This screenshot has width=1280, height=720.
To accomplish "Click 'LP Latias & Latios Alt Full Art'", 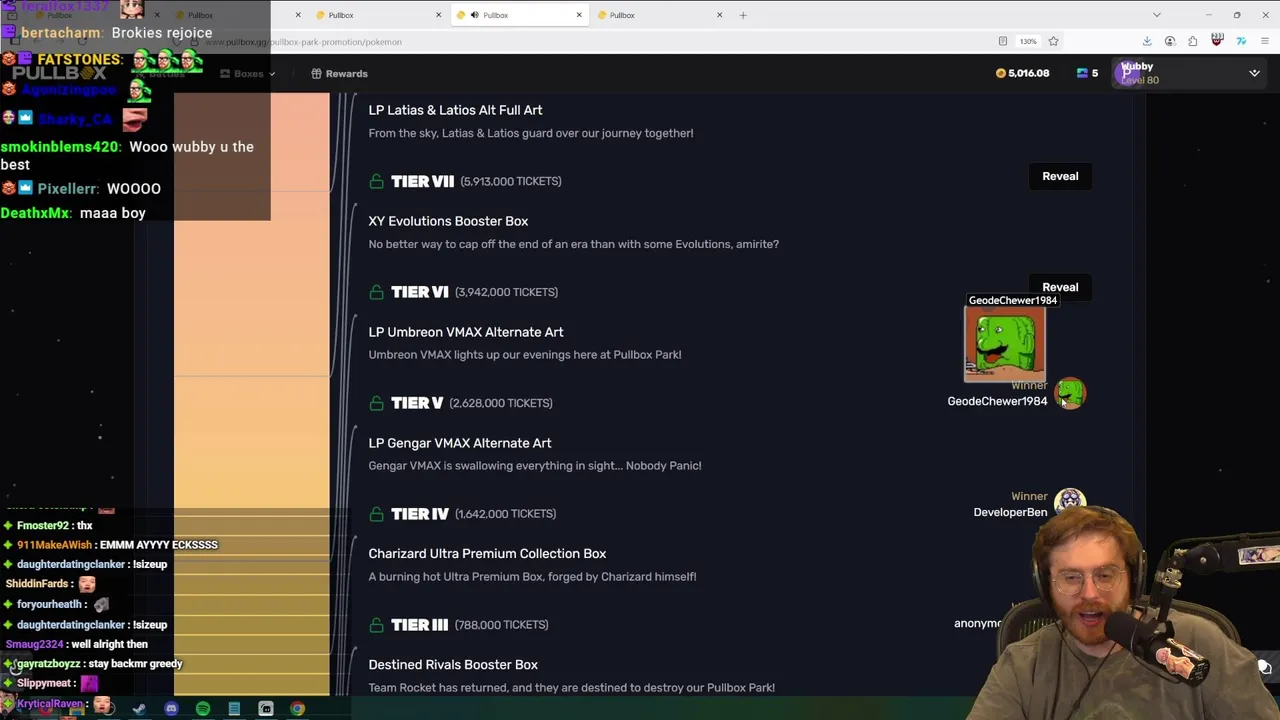I will [x=455, y=110].
